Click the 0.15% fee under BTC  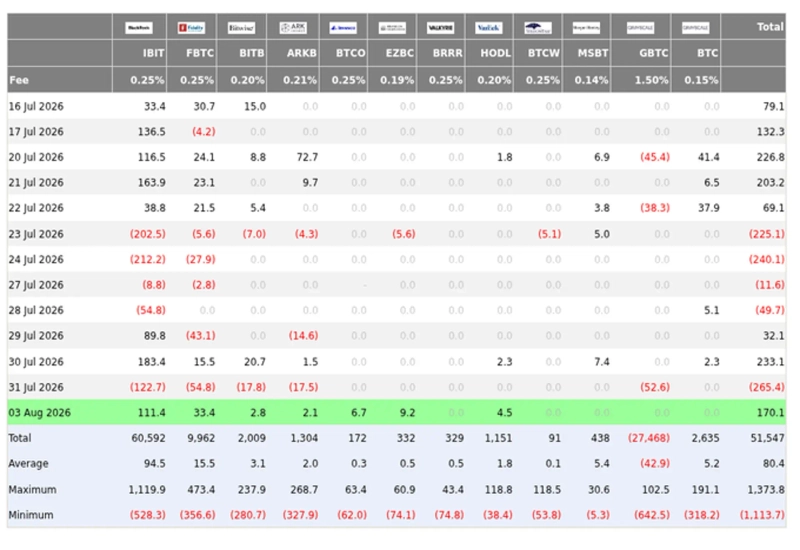[701, 80]
